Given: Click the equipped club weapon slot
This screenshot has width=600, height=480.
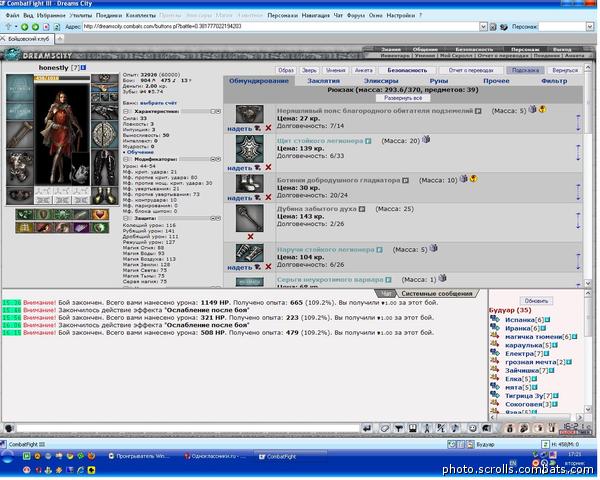Looking at the screenshot, I should tap(20, 135).
